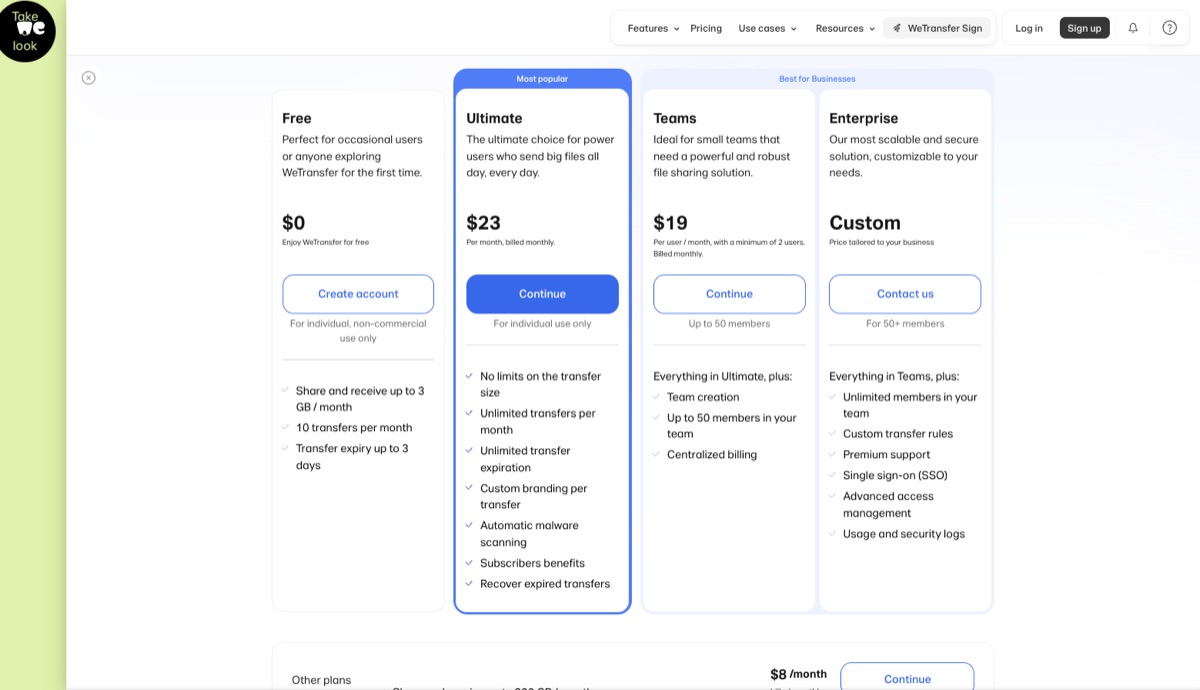Click Continue on the Teams plan

coord(729,294)
